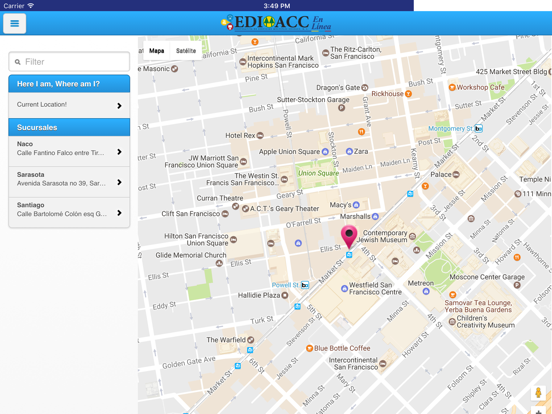This screenshot has height=414, width=552.
Task: Click the Here I am, Where am I? header
Action: 69,84
